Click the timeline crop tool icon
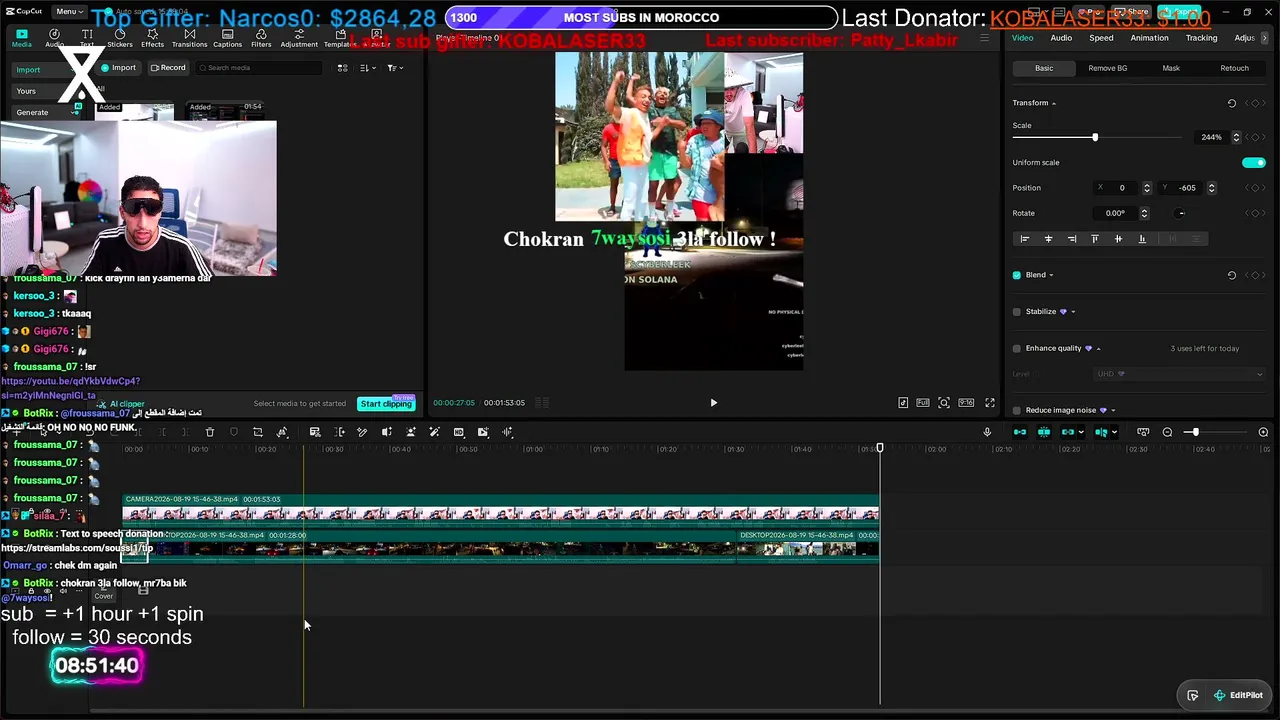 pos(257,432)
